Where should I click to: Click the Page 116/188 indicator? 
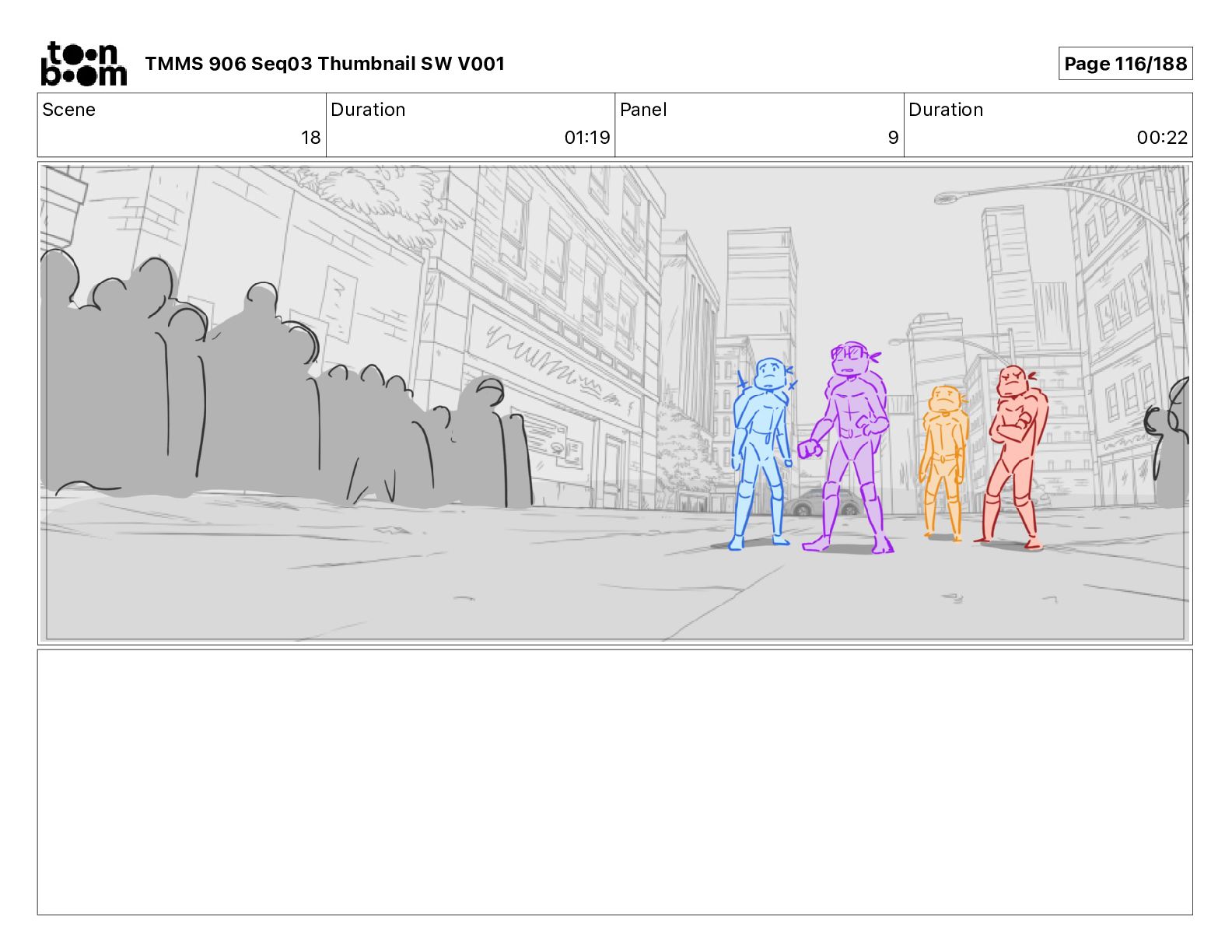click(x=1125, y=64)
